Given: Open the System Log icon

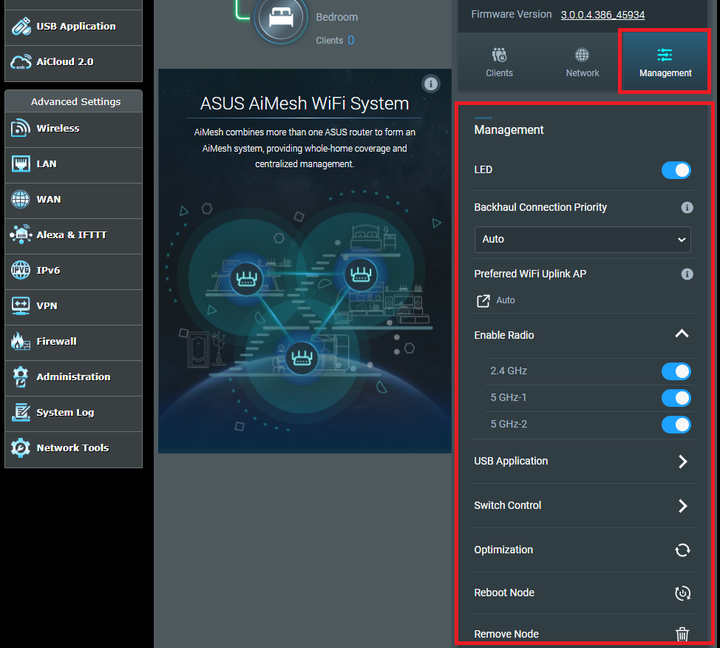Looking at the screenshot, I should [x=20, y=412].
